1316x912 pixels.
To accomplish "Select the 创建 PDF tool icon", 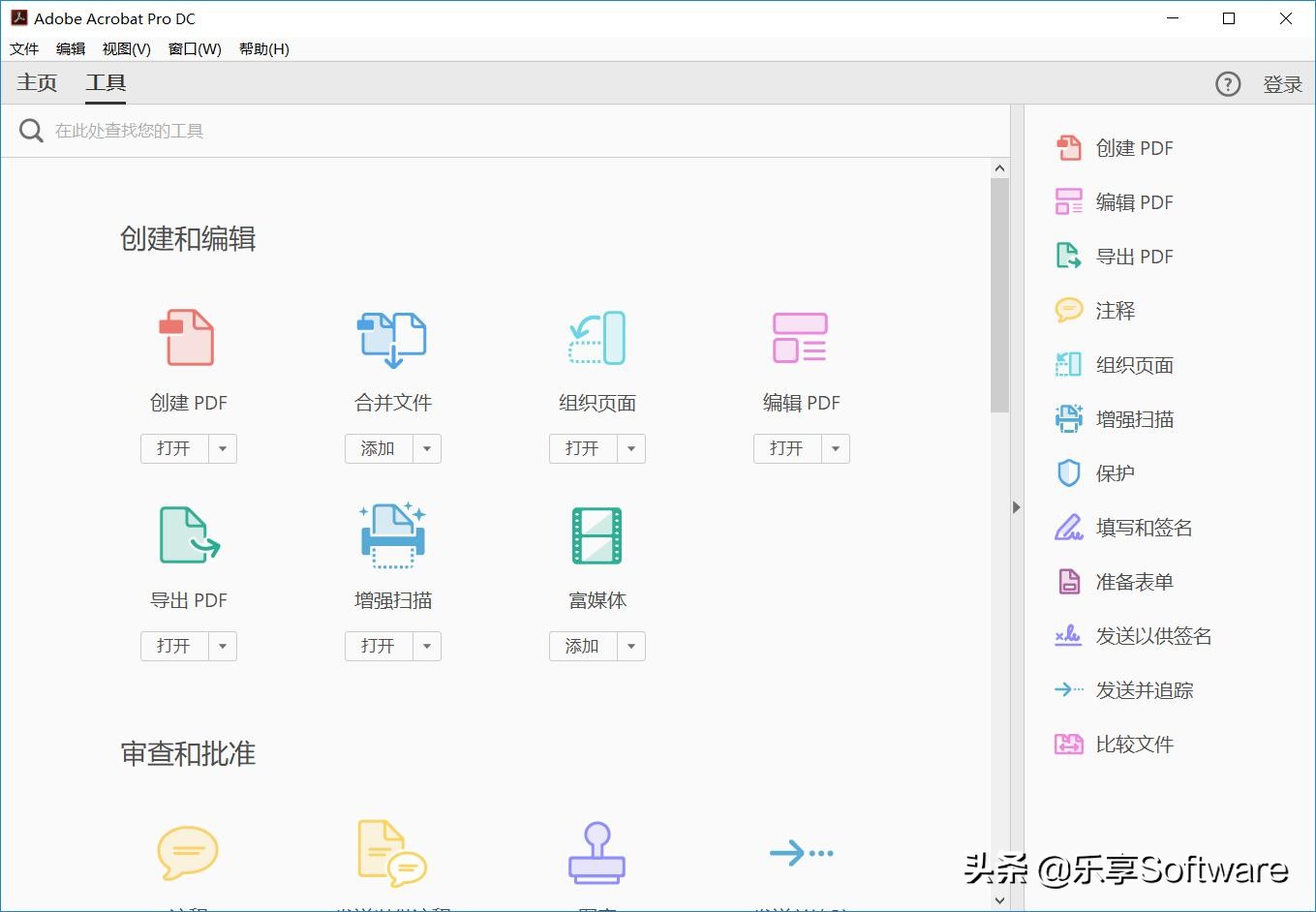I will (x=188, y=338).
